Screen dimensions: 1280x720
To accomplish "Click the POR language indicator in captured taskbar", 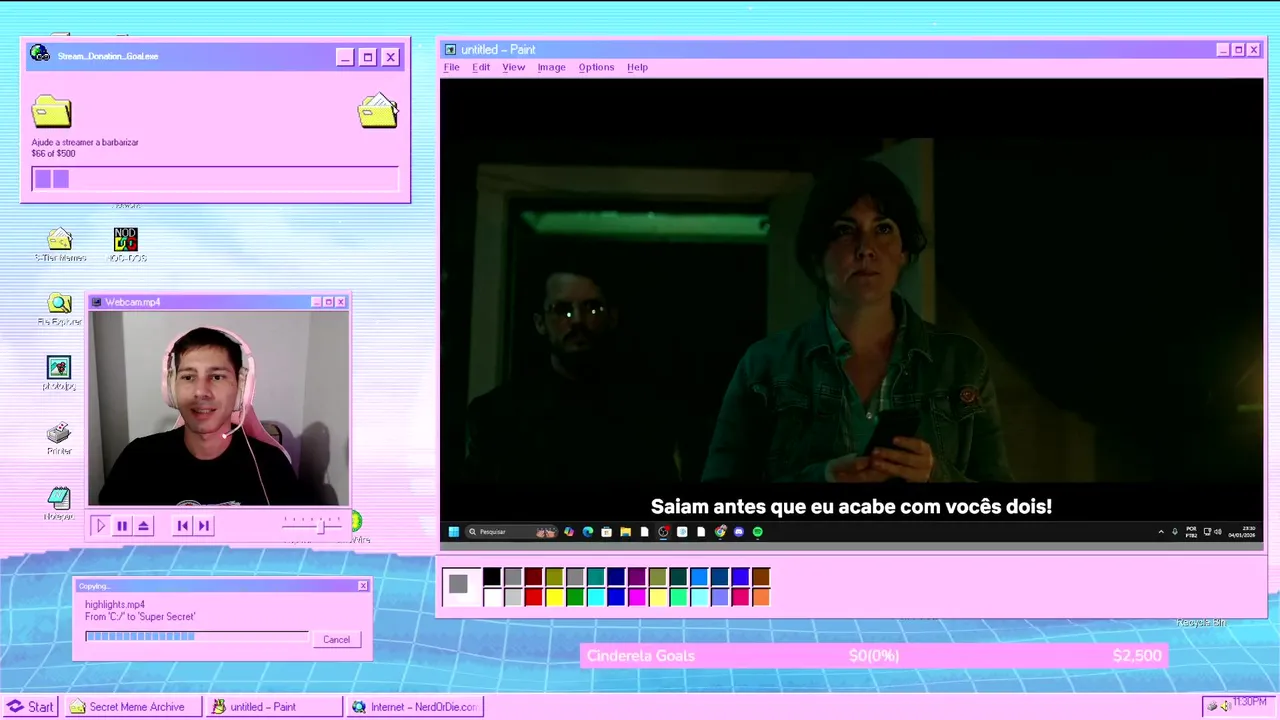I will 1191,532.
